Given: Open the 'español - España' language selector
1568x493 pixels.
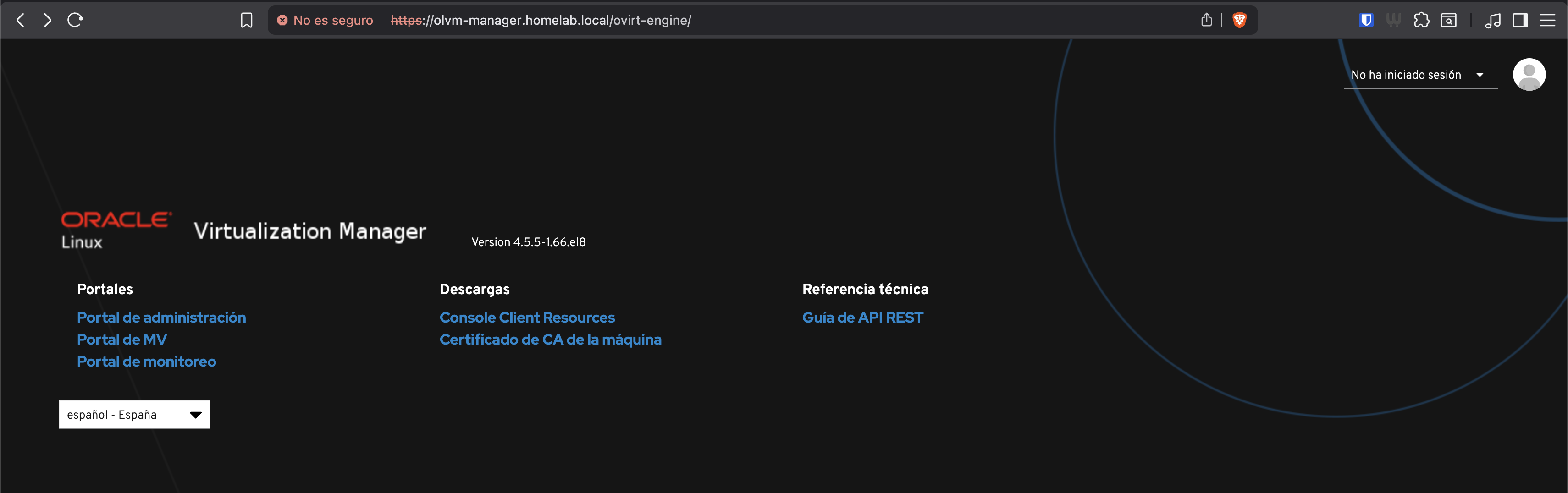Looking at the screenshot, I should click(x=134, y=414).
